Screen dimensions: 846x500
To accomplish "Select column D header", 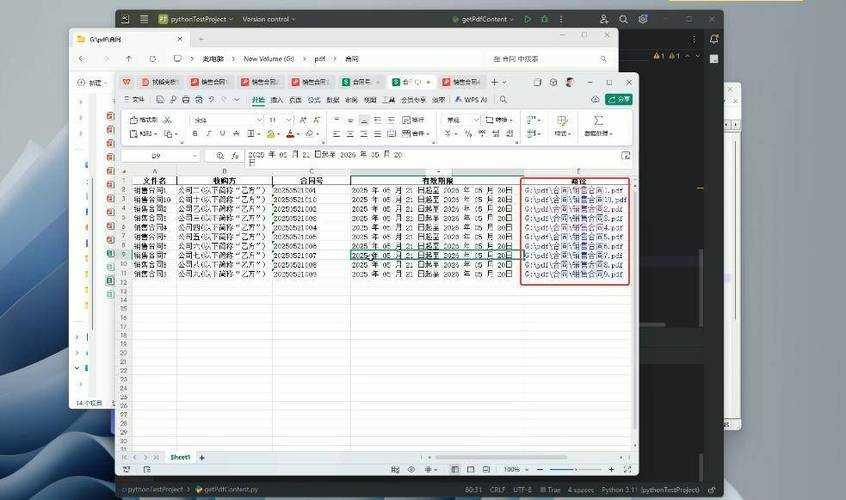I will [436, 172].
